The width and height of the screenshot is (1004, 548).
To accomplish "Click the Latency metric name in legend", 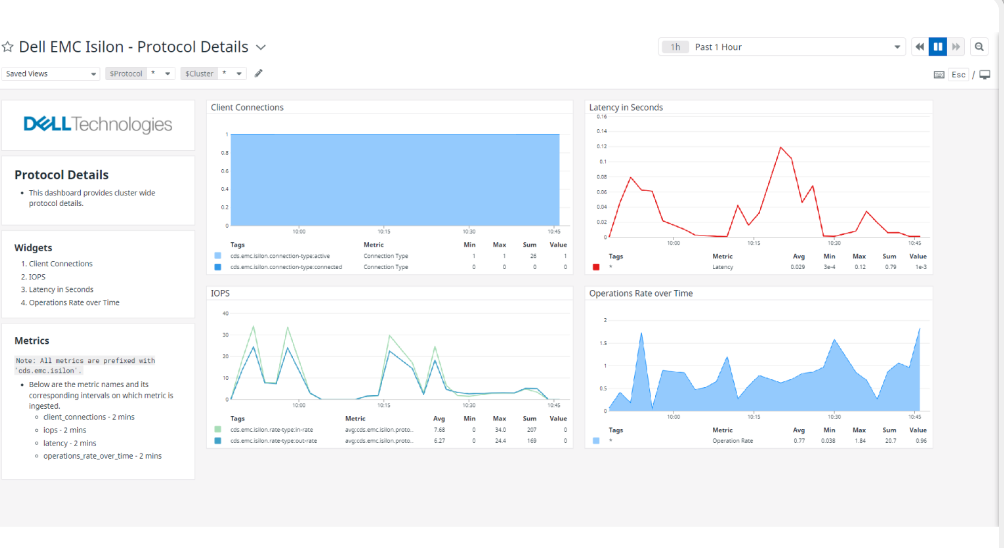I will click(722, 267).
